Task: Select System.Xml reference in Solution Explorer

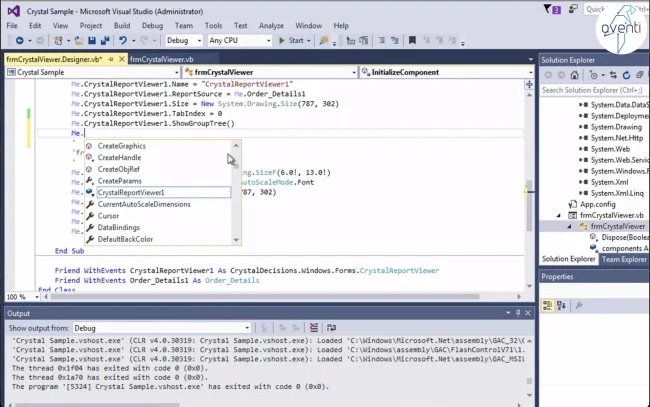Action: click(609, 182)
